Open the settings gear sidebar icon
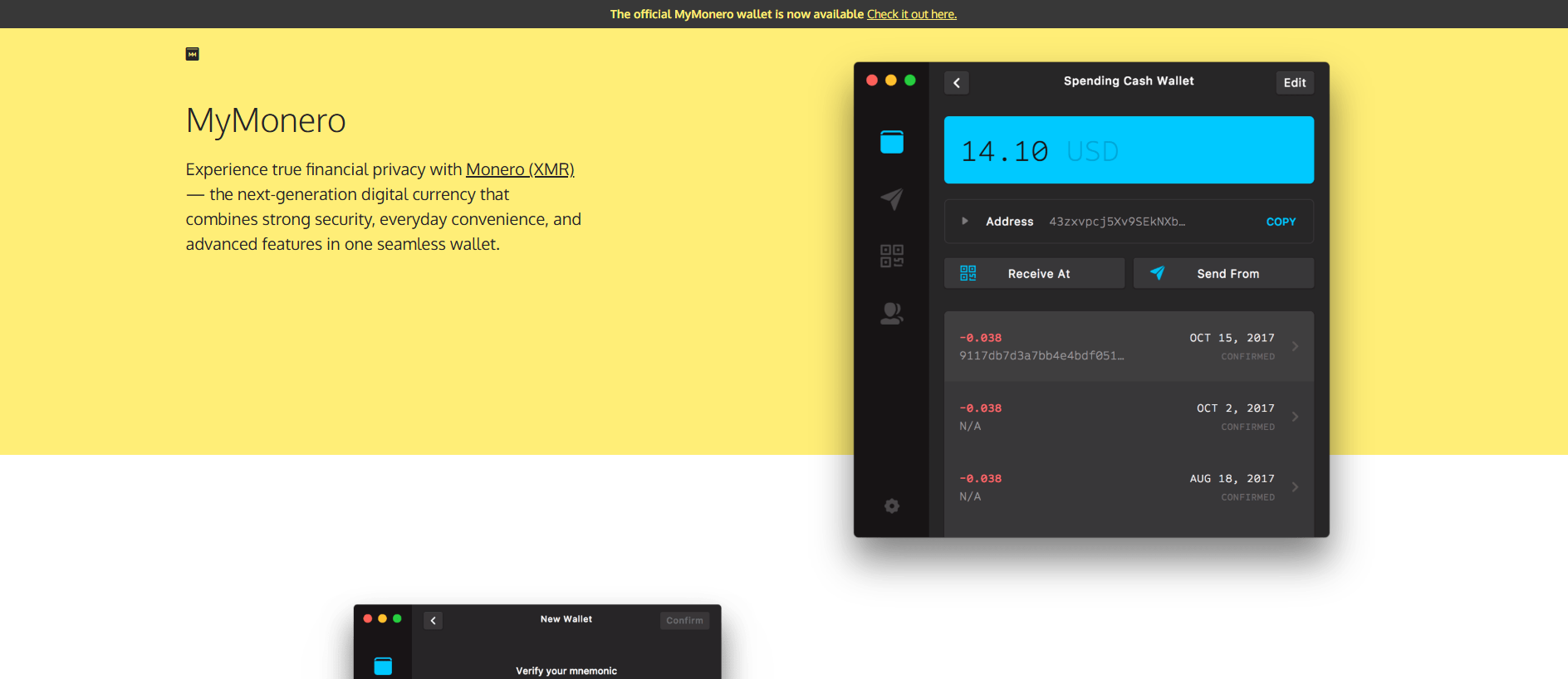The image size is (1568, 679). [x=892, y=506]
